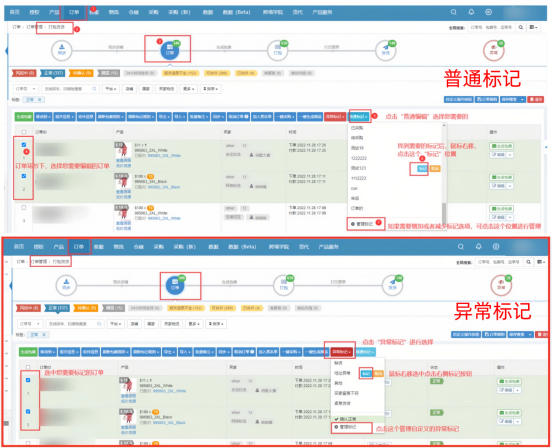Open the red 异常标记 dropdown button above the 异常标记 order table

[x=341, y=352]
